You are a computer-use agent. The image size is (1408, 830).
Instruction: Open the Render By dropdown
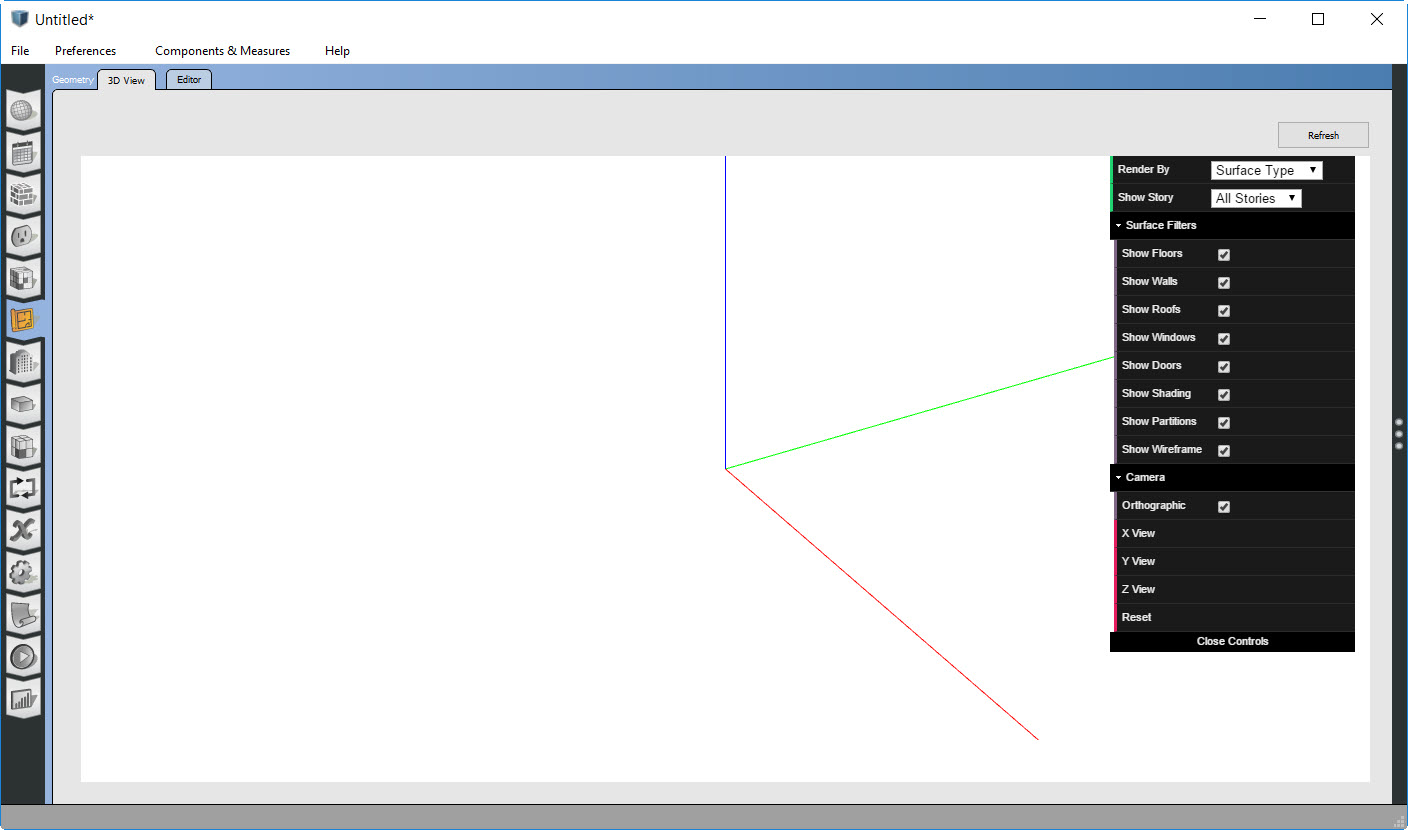point(1266,170)
